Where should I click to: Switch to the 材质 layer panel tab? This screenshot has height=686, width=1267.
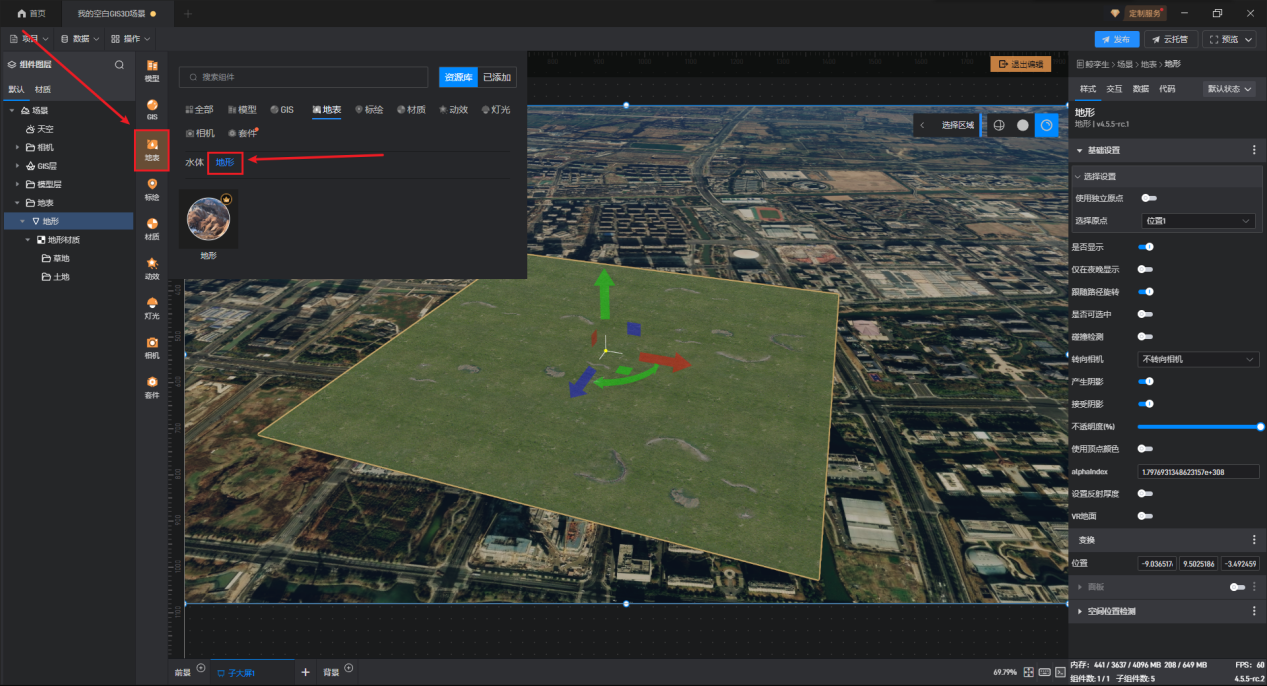pos(43,89)
